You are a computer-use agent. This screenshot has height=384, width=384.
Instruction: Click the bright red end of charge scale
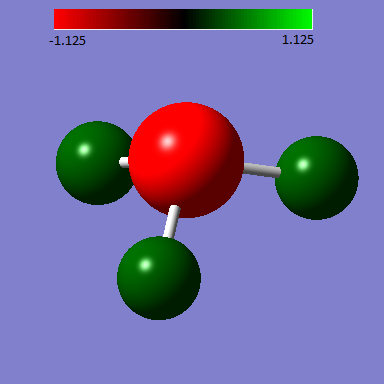tap(63, 19)
